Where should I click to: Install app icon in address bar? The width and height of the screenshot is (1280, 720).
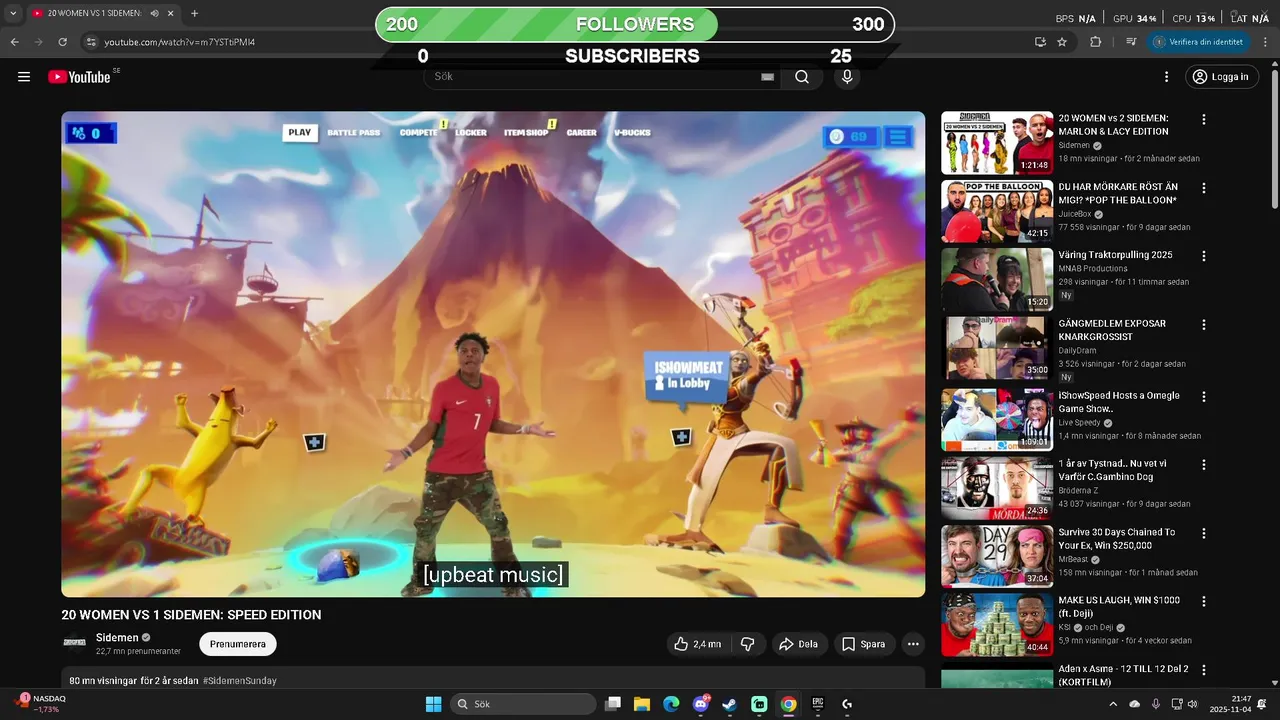(x=1040, y=42)
